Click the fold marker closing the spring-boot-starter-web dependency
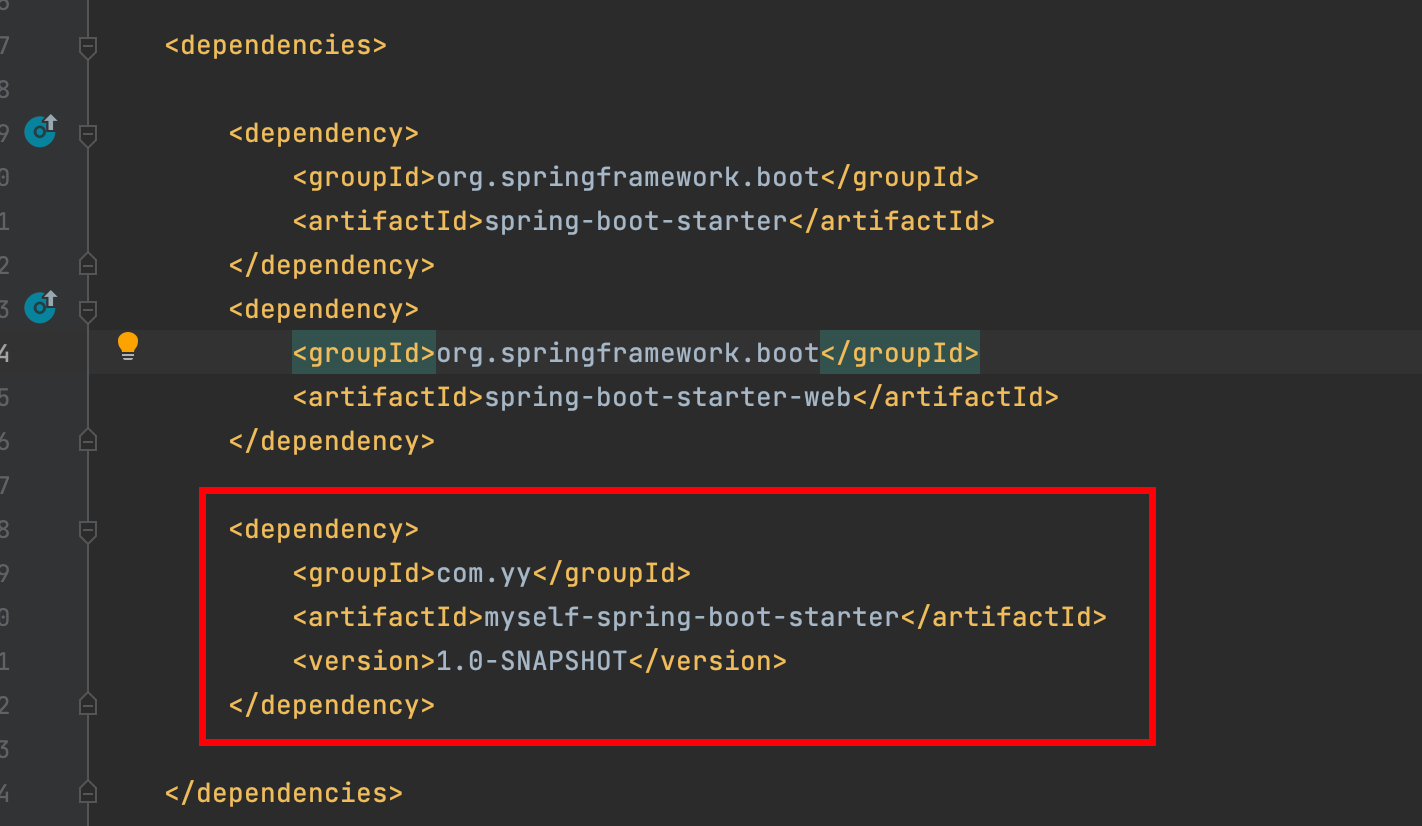Screen dimensions: 1422x826 point(88,441)
